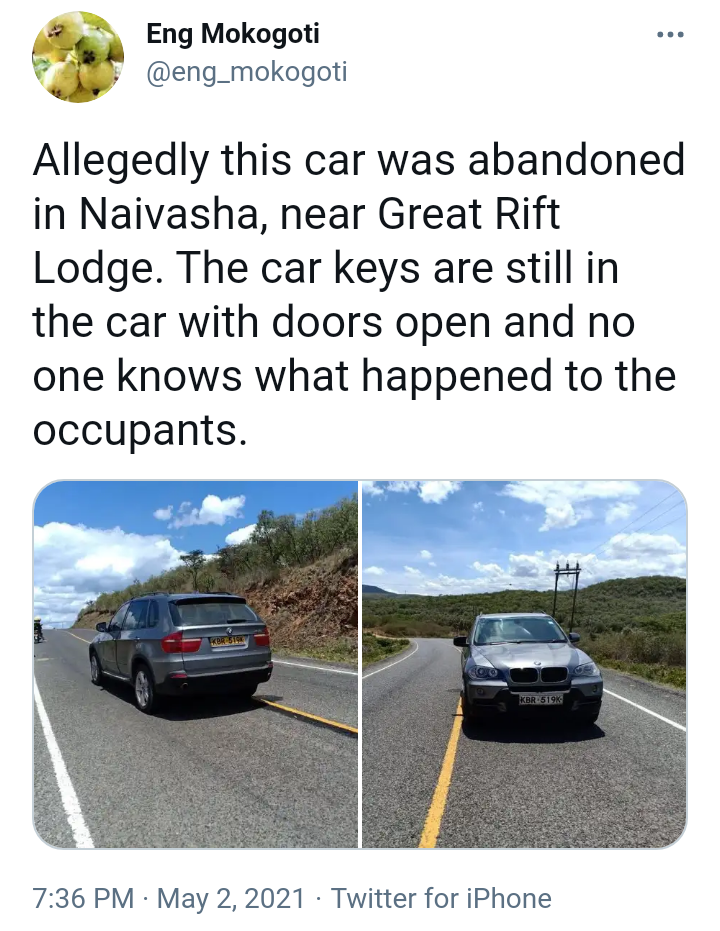Click the 7:36 PM timestamp
This screenshot has width=720, height=931.
point(83,898)
